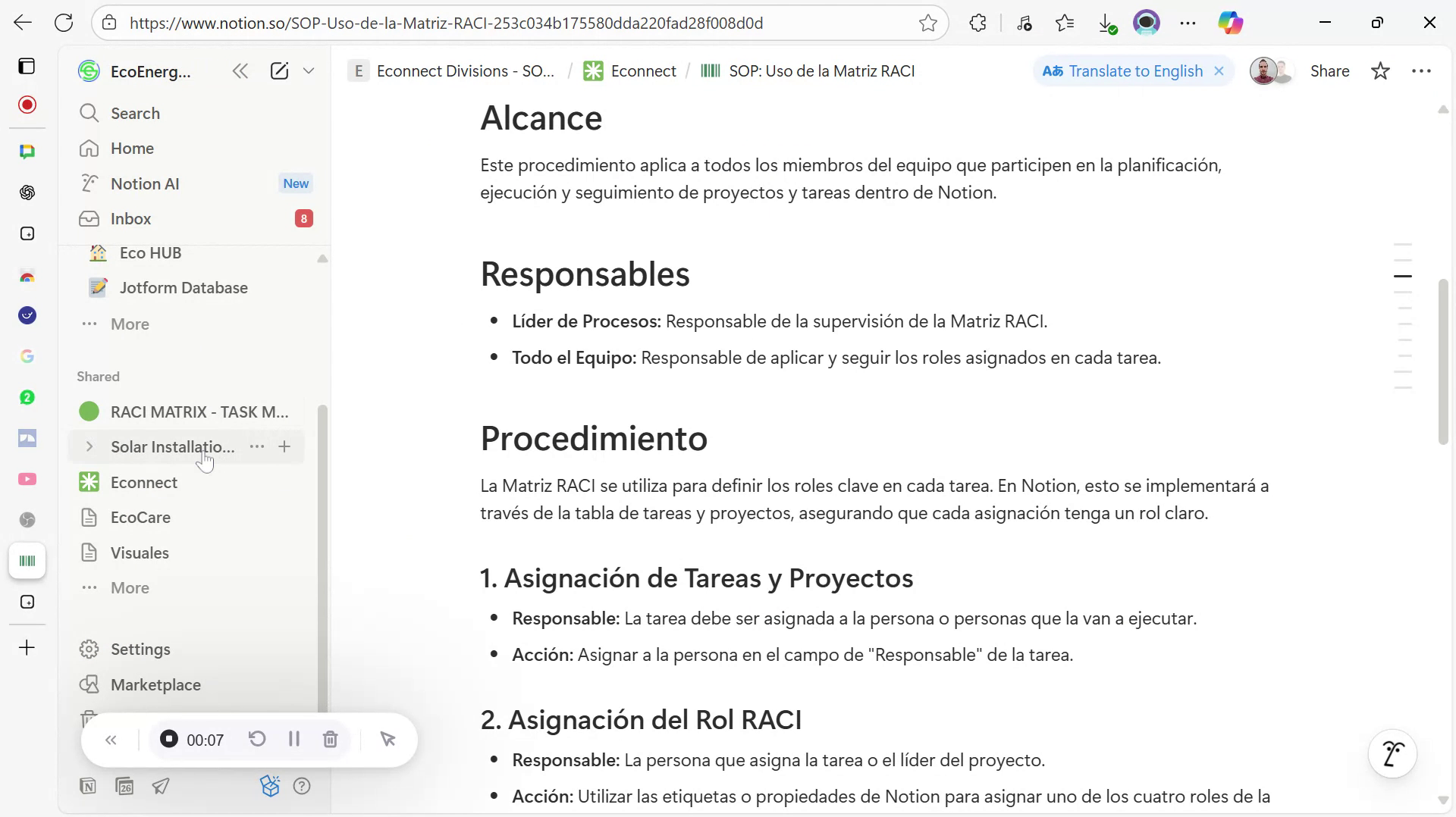Delete the recording via the trash icon
Screen dimensions: 1456x817
tap(330, 739)
